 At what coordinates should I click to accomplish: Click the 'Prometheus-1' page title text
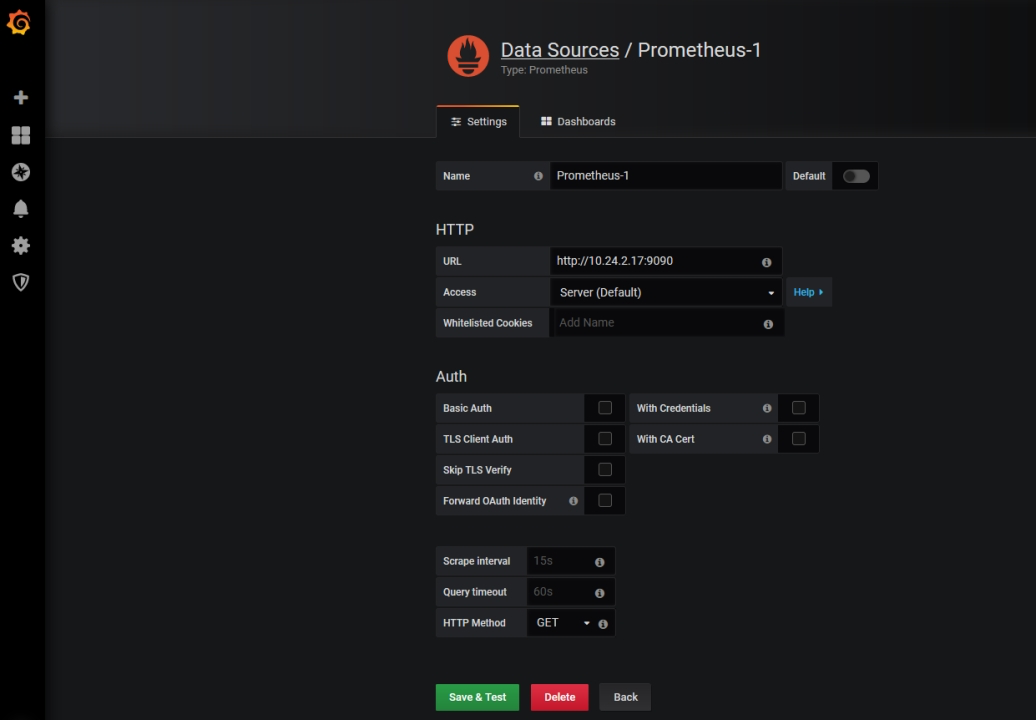point(699,50)
